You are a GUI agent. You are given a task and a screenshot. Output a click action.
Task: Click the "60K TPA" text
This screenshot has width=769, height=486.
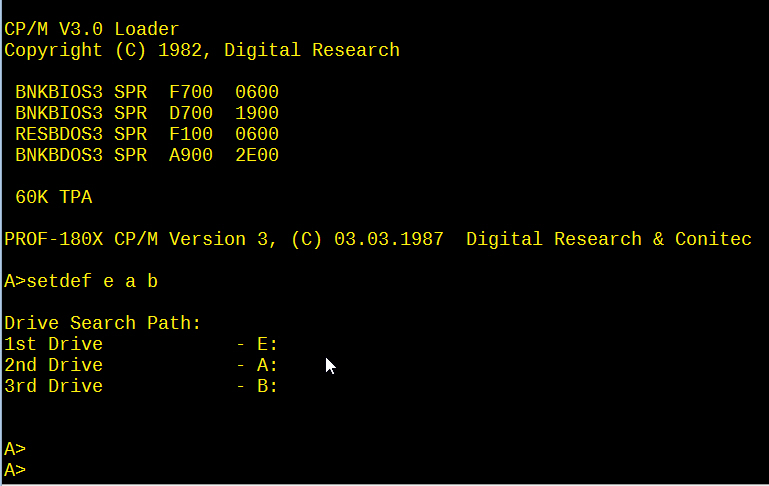coord(53,198)
